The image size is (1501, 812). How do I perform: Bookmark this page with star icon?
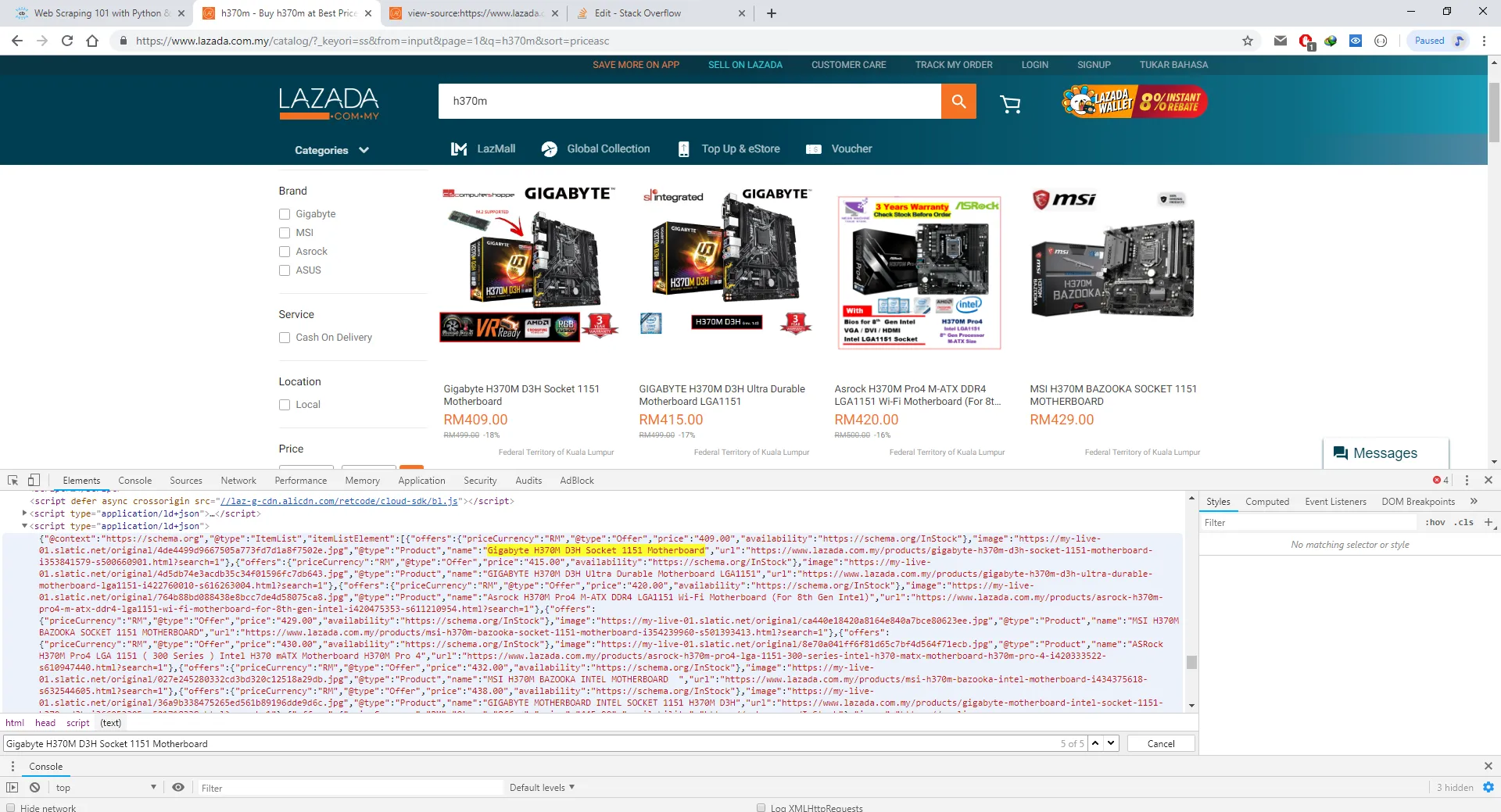[1248, 41]
